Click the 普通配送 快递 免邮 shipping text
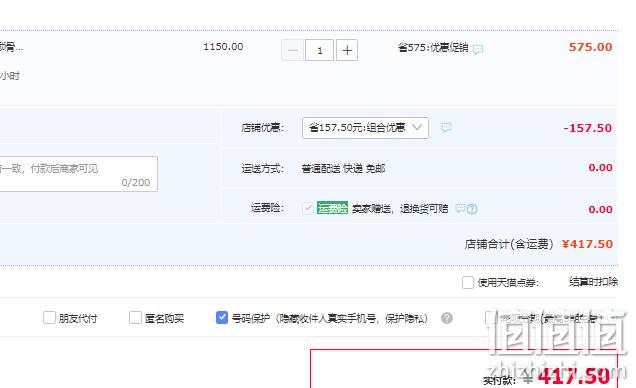 (x=343, y=168)
